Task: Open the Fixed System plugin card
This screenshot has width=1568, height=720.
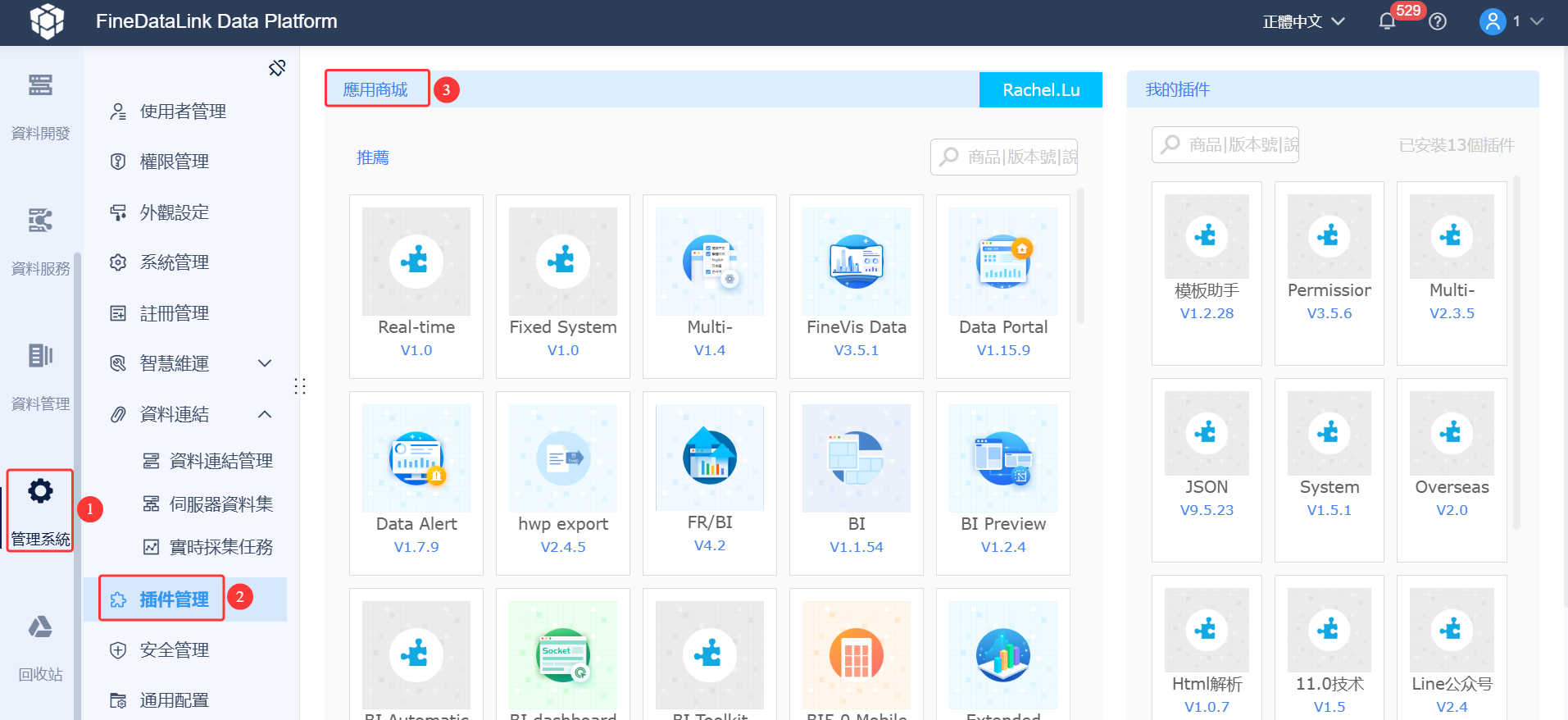Action: pyautogui.click(x=563, y=286)
